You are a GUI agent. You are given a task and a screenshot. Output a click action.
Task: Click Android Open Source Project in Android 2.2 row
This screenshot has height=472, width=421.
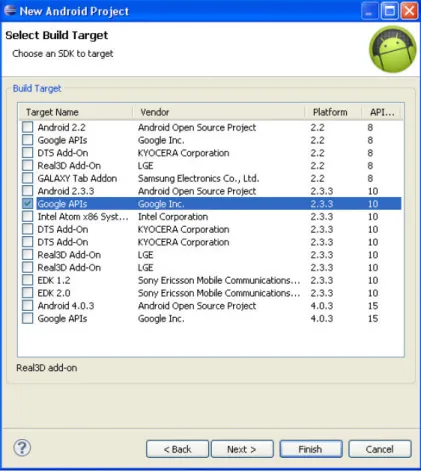click(x=197, y=127)
